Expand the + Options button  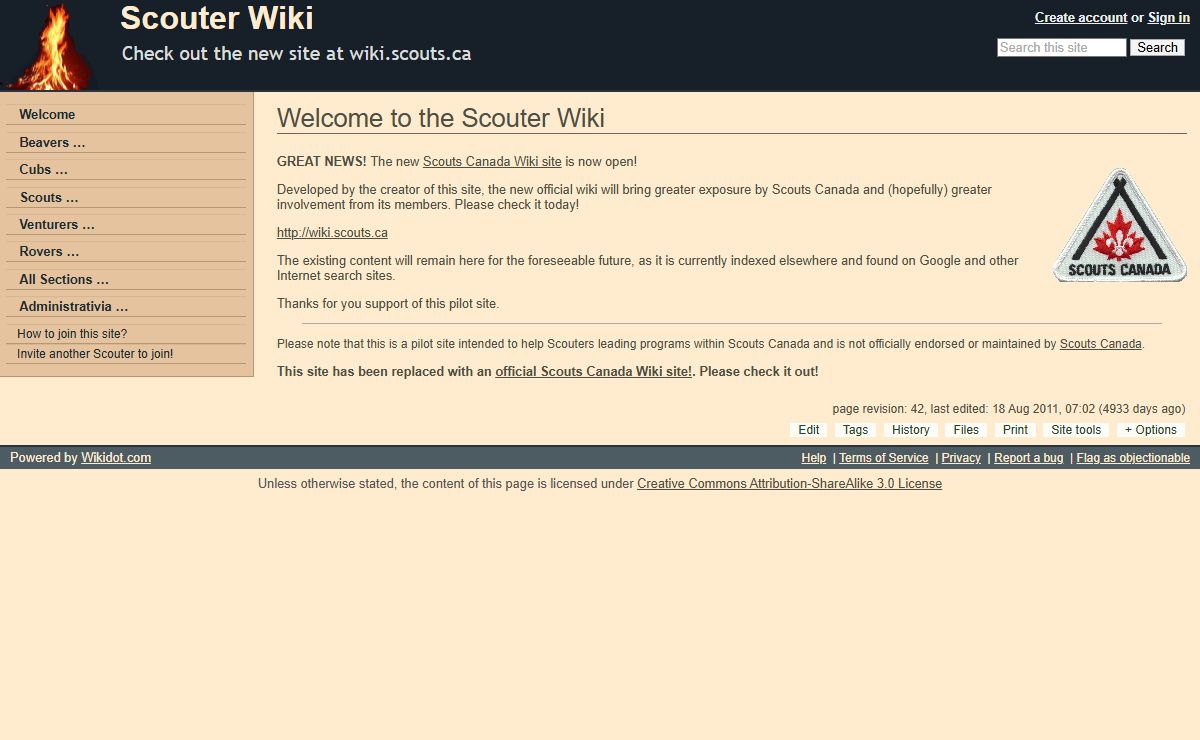click(1151, 430)
